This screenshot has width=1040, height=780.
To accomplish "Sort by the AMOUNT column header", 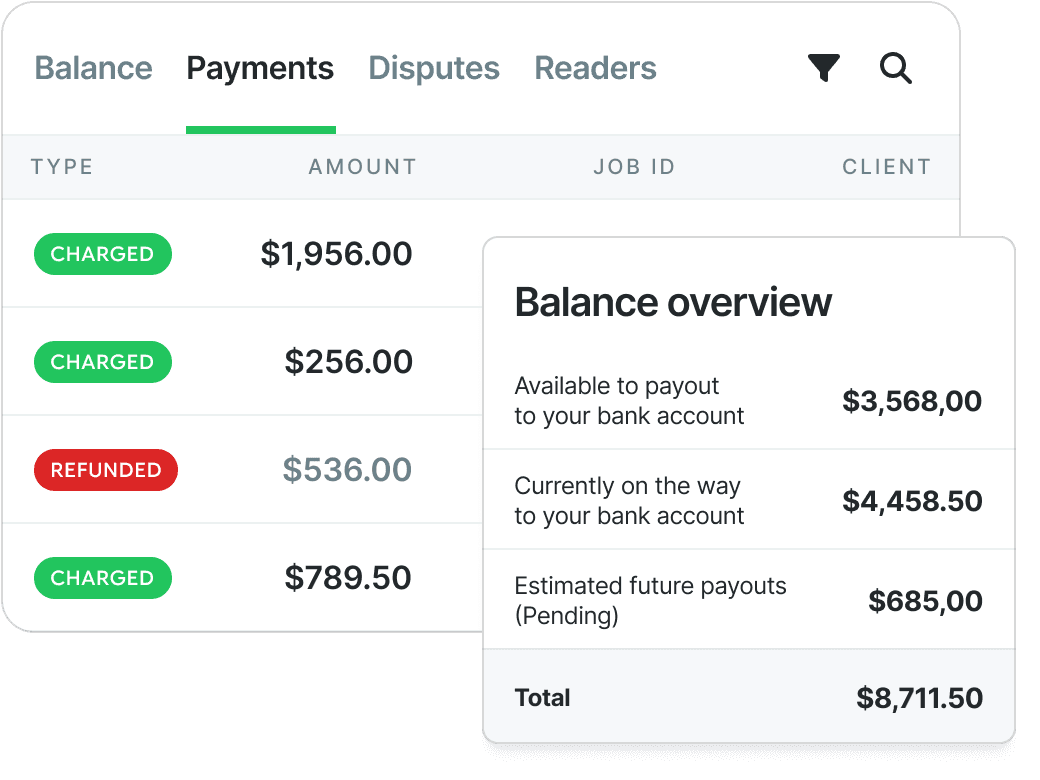I will click(363, 166).
